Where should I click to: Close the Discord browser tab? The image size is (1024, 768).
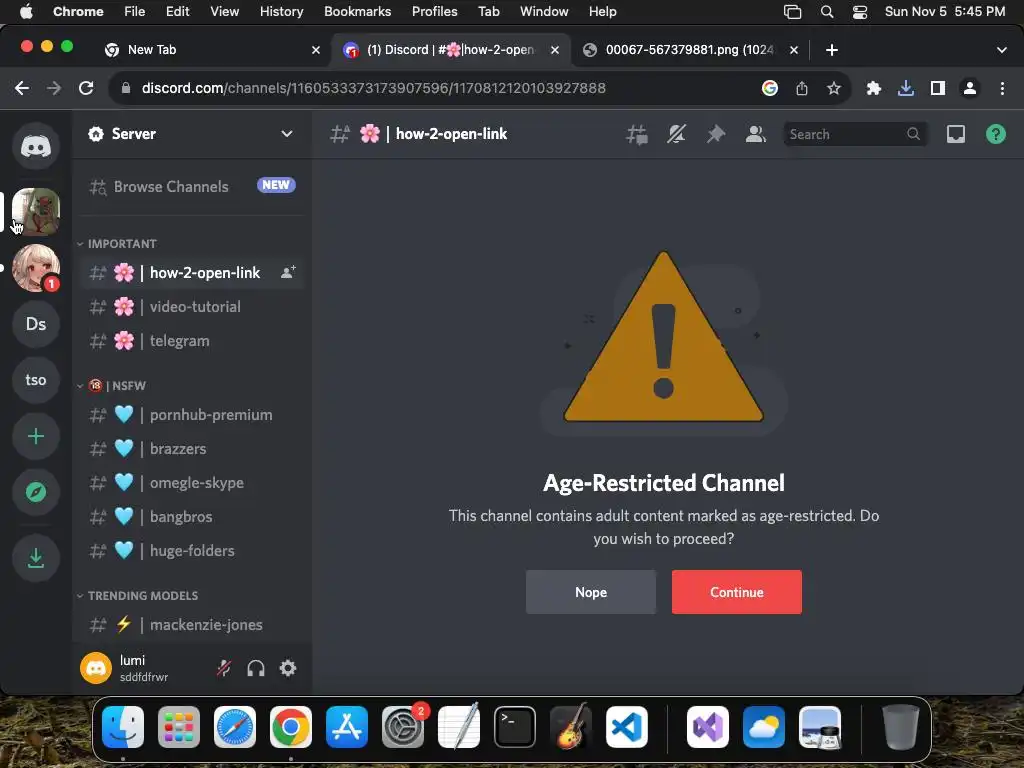tap(554, 50)
